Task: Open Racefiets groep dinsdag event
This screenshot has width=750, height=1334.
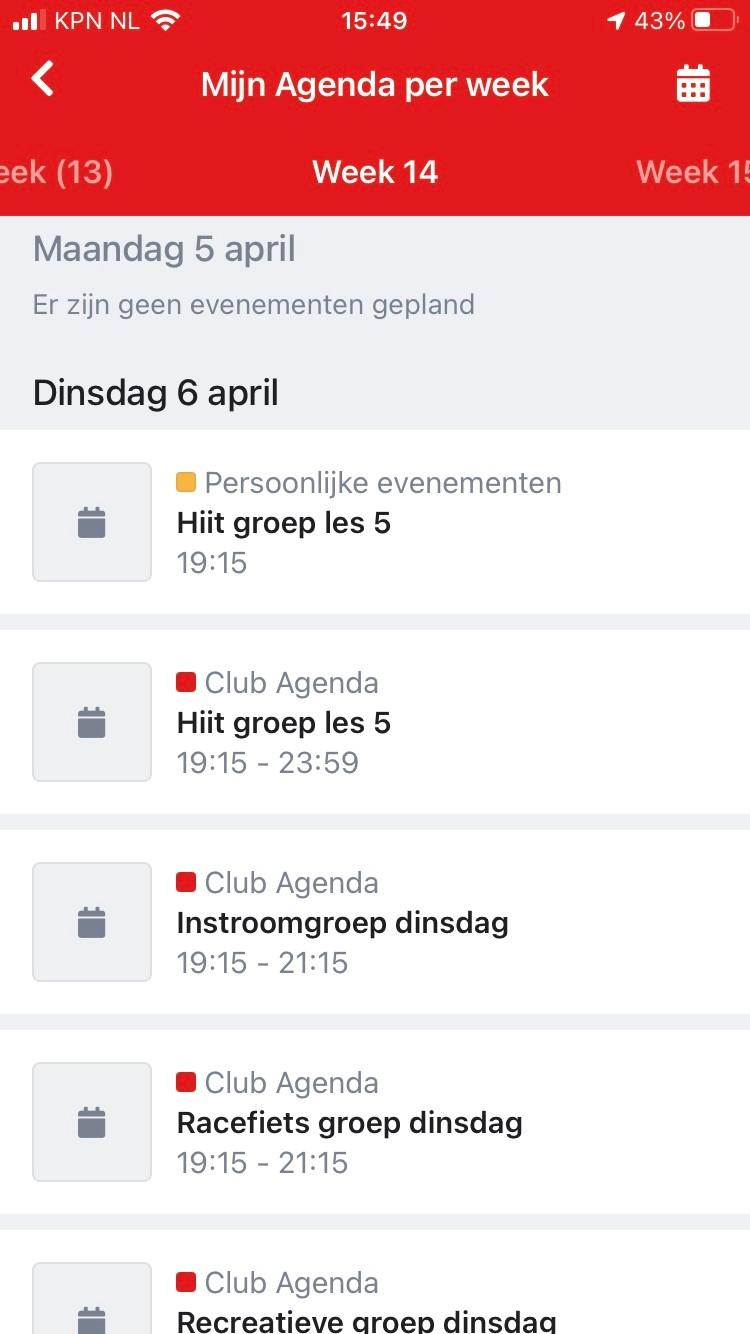Action: point(349,1123)
